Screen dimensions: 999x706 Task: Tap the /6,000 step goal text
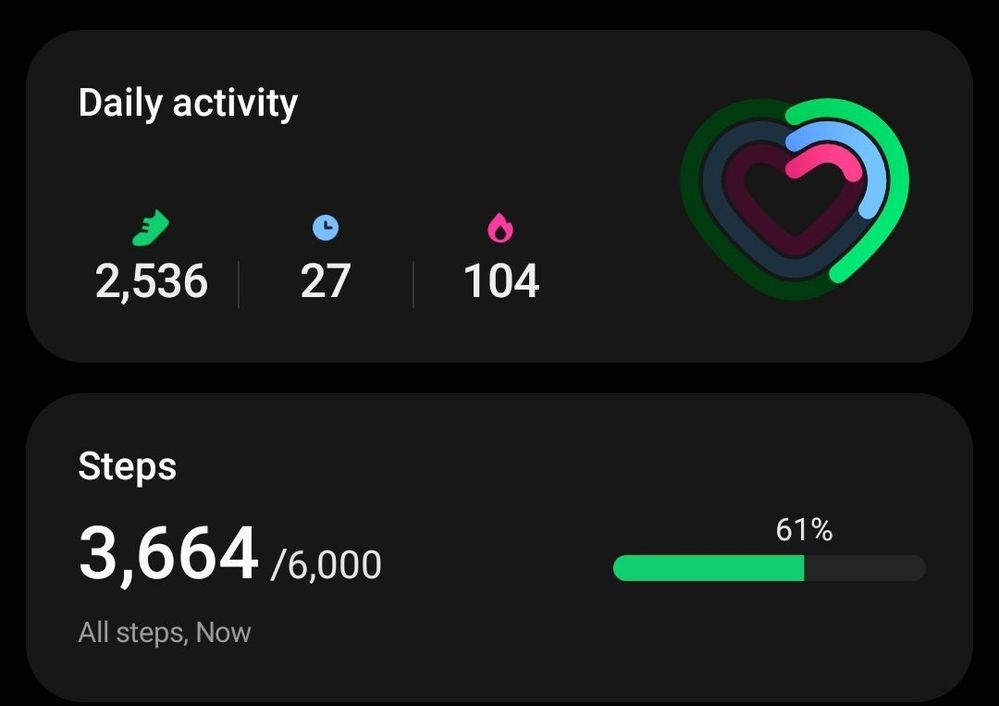point(326,565)
